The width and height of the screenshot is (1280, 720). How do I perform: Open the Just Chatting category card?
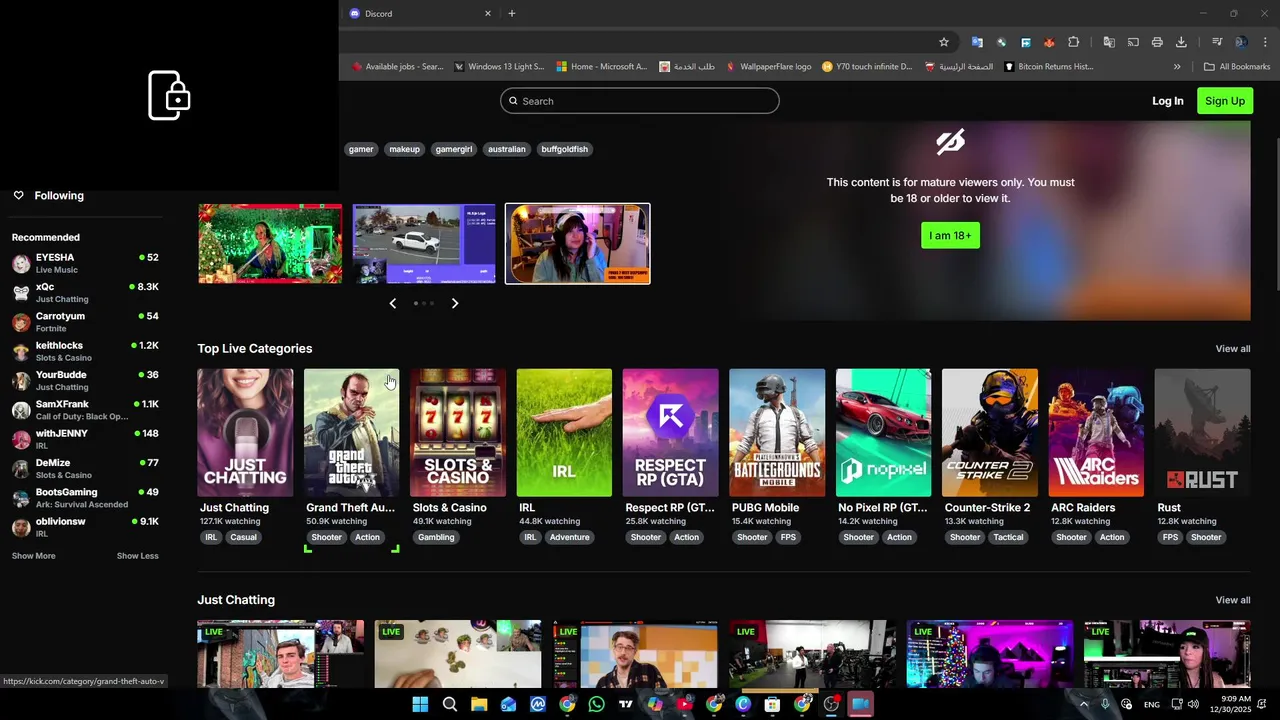pyautogui.click(x=245, y=433)
